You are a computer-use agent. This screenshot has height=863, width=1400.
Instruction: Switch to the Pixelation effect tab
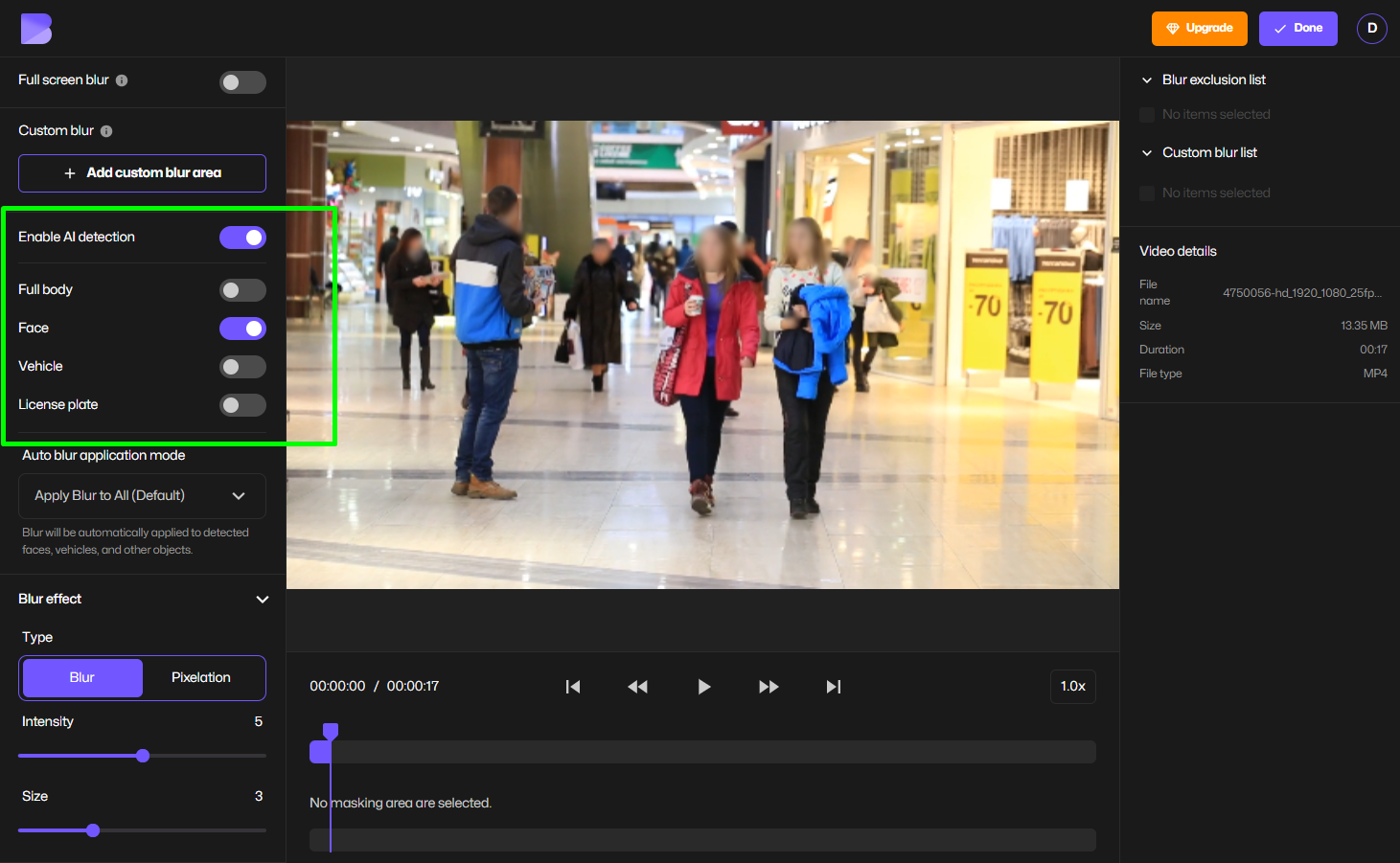[201, 677]
